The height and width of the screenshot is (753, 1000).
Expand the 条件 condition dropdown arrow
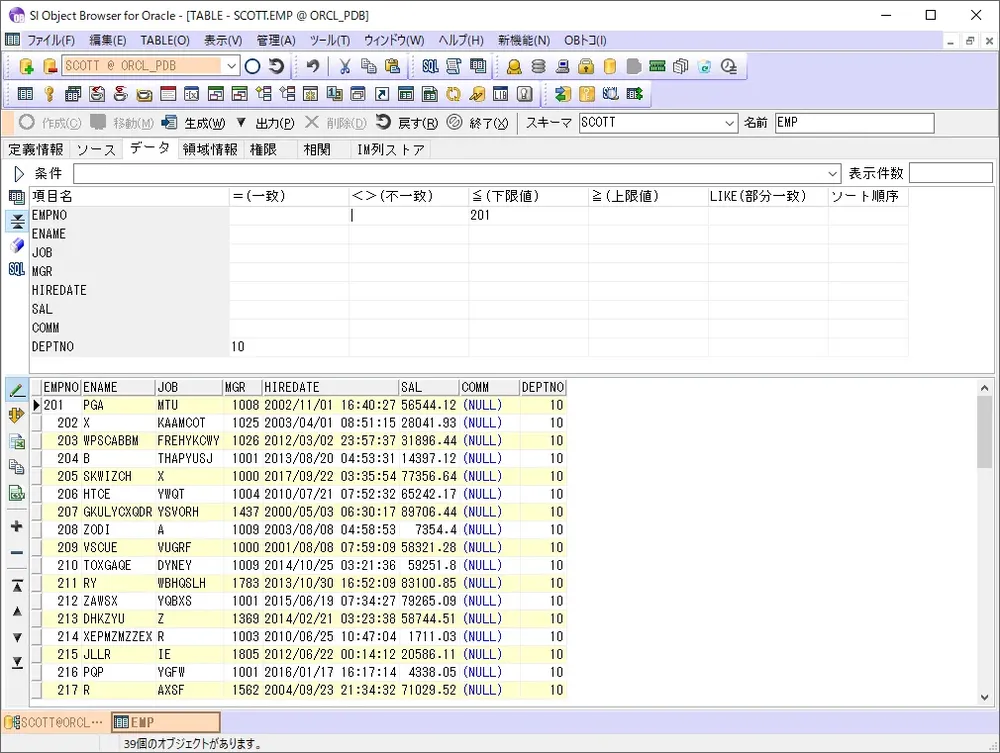[x=832, y=173]
